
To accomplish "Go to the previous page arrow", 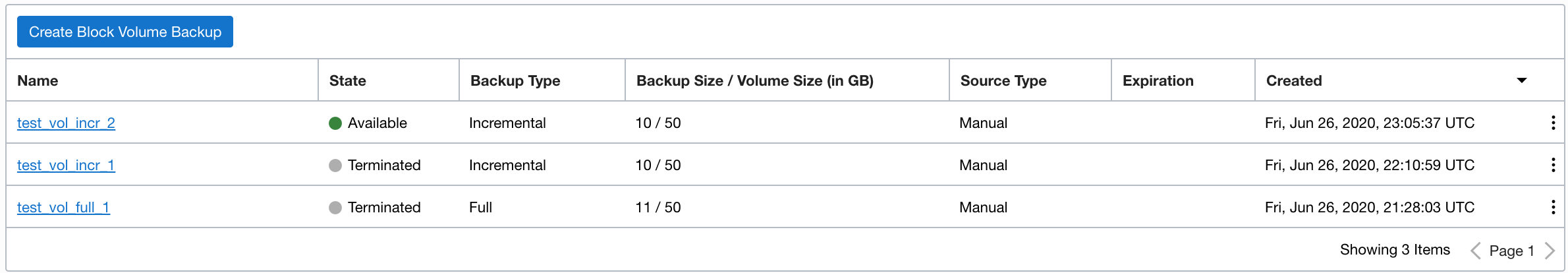I will 1476,251.
